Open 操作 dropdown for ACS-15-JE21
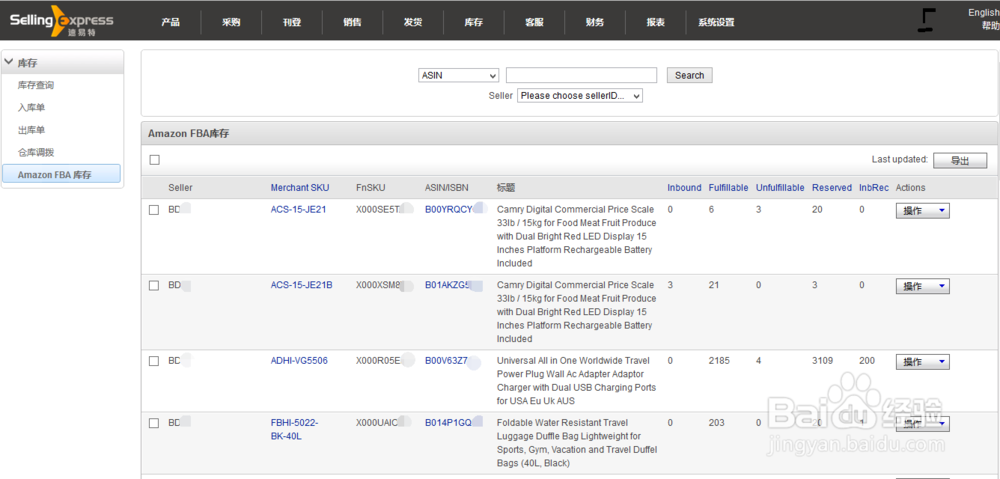Image resolution: width=1000 pixels, height=479 pixels. point(923,211)
